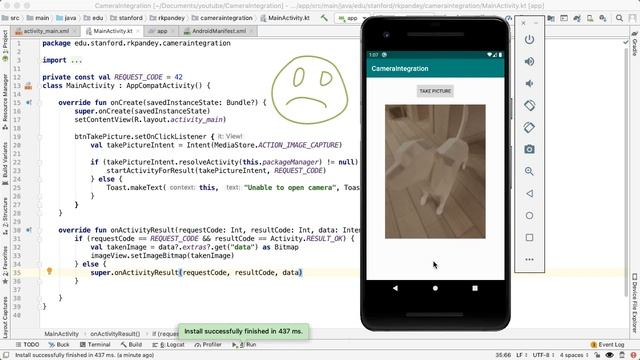The height and width of the screenshot is (360, 640).
Task: Open the Profiler tool window
Action: (208, 344)
